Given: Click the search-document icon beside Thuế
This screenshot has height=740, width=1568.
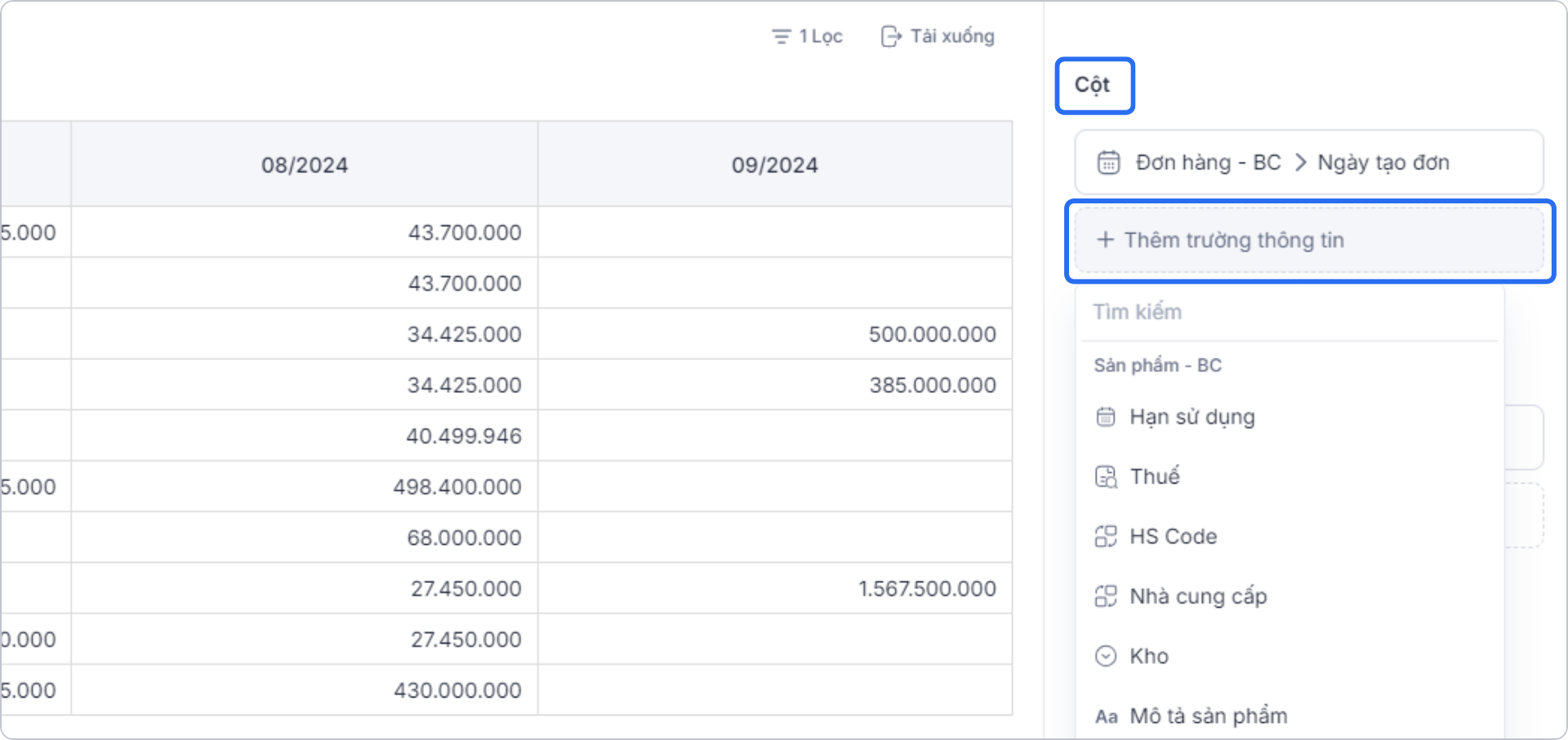Looking at the screenshot, I should click(x=1106, y=477).
